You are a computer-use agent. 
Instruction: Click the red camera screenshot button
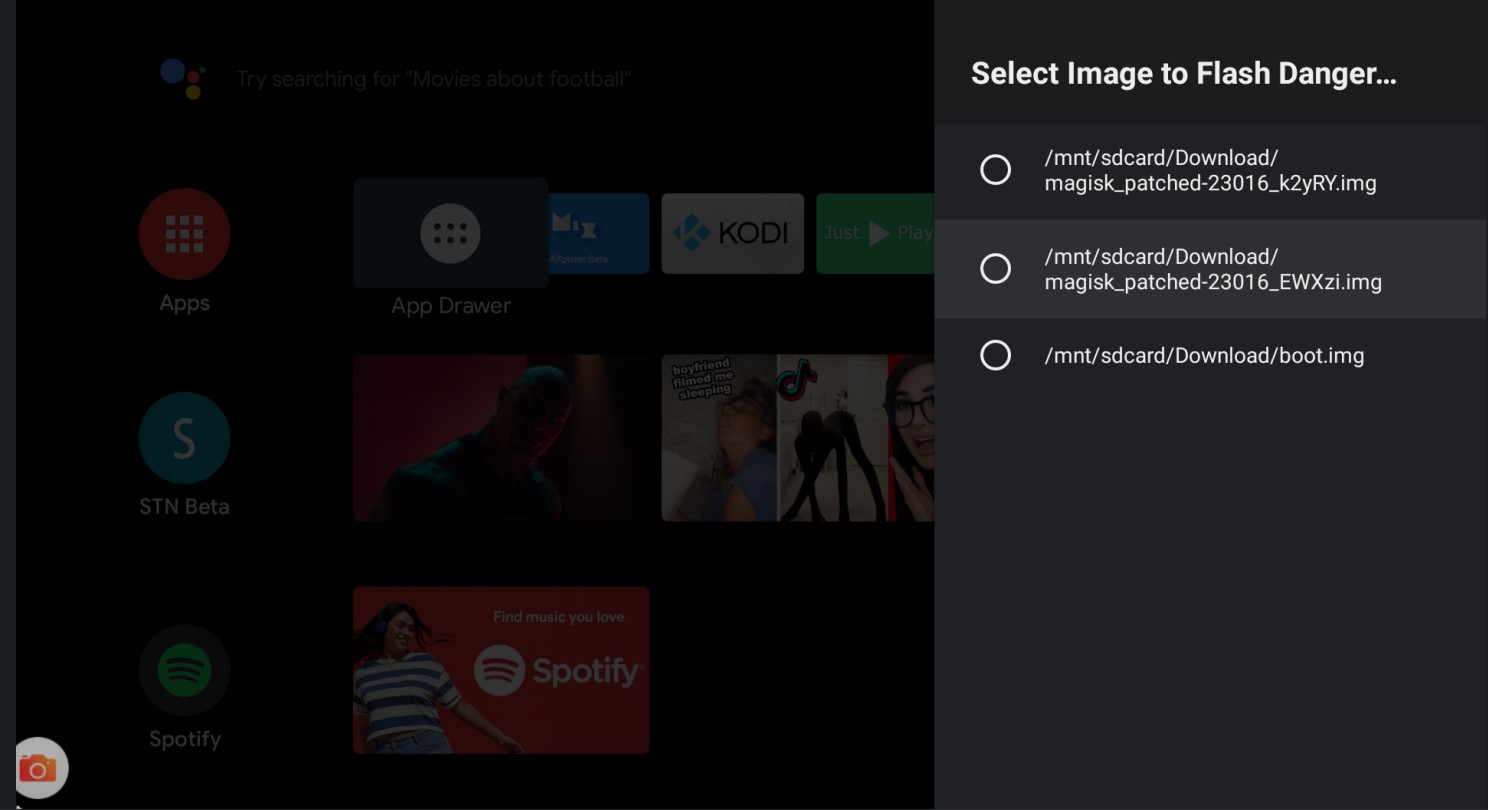pyautogui.click(x=40, y=768)
